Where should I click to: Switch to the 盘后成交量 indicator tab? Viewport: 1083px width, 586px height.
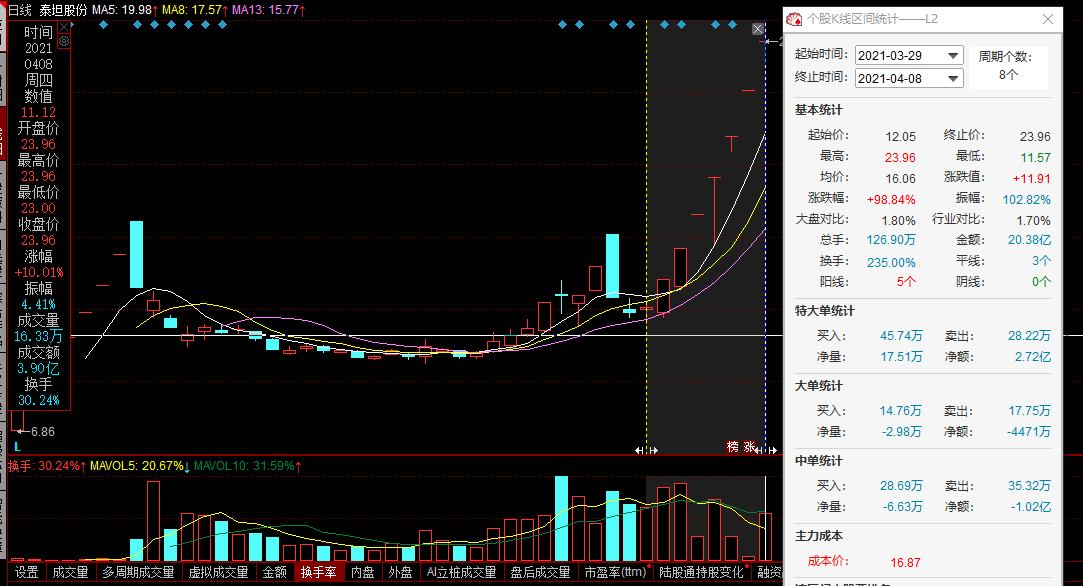point(540,572)
